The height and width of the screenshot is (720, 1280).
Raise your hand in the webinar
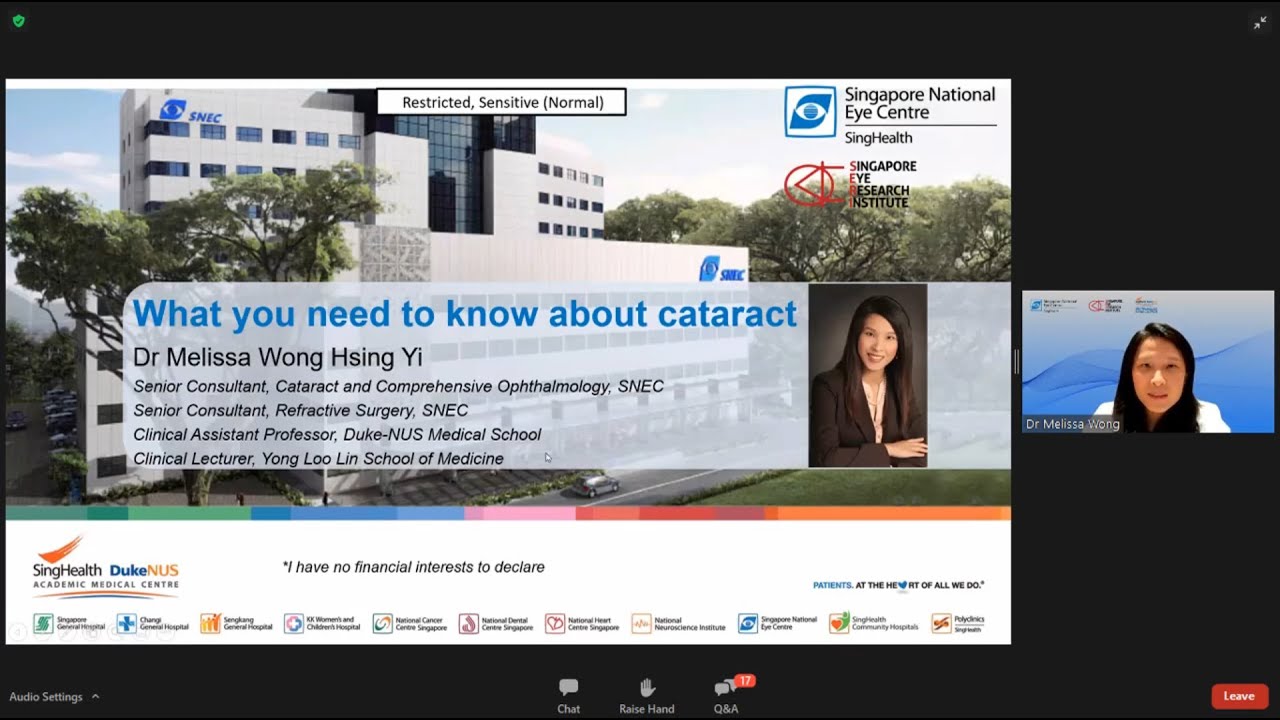[646, 695]
